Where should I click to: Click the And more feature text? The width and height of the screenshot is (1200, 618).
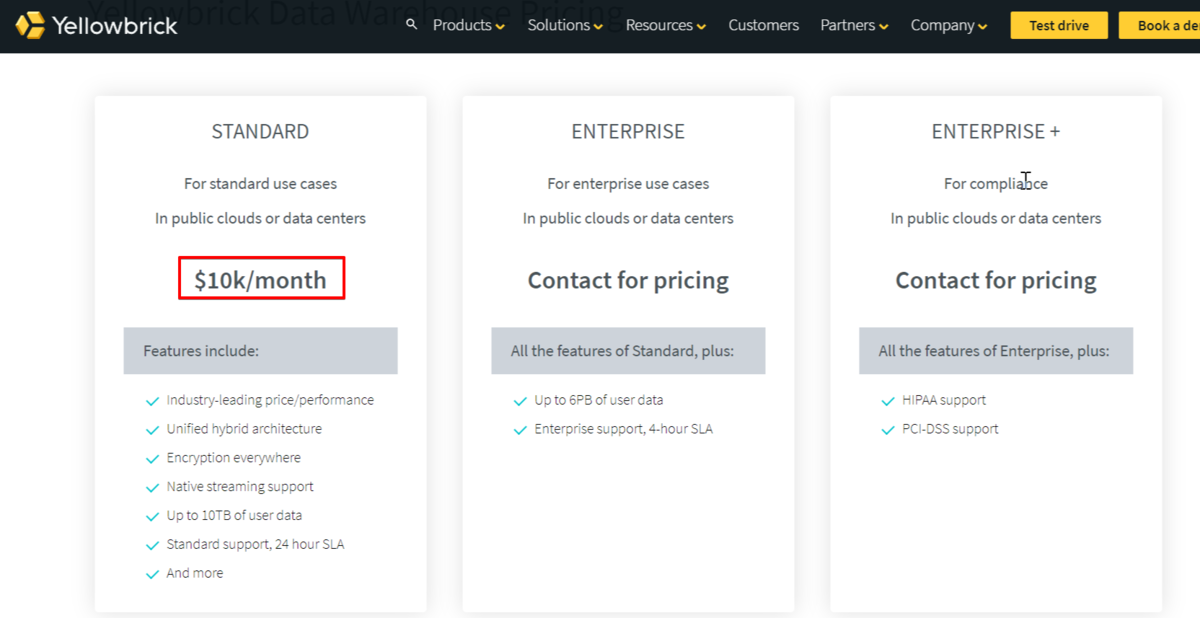195,574
